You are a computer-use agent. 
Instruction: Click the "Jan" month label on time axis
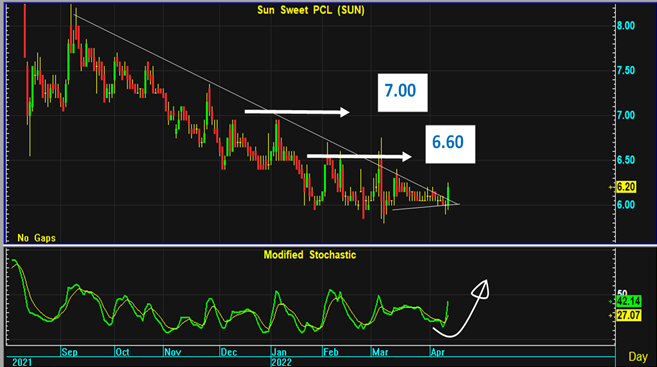279,352
